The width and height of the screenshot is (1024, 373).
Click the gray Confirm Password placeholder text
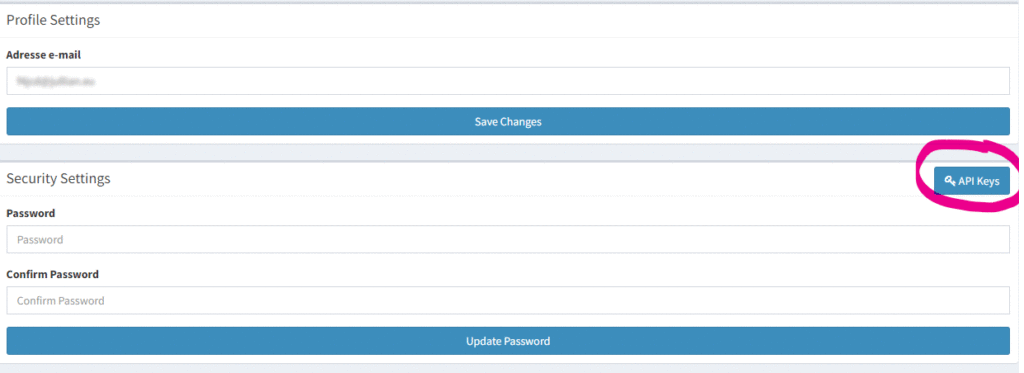click(61, 301)
